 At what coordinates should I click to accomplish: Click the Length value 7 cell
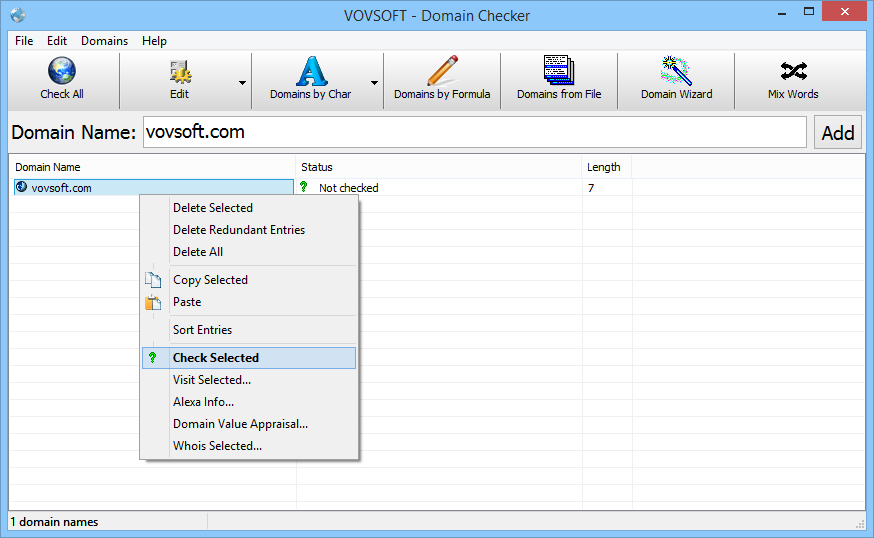591,188
